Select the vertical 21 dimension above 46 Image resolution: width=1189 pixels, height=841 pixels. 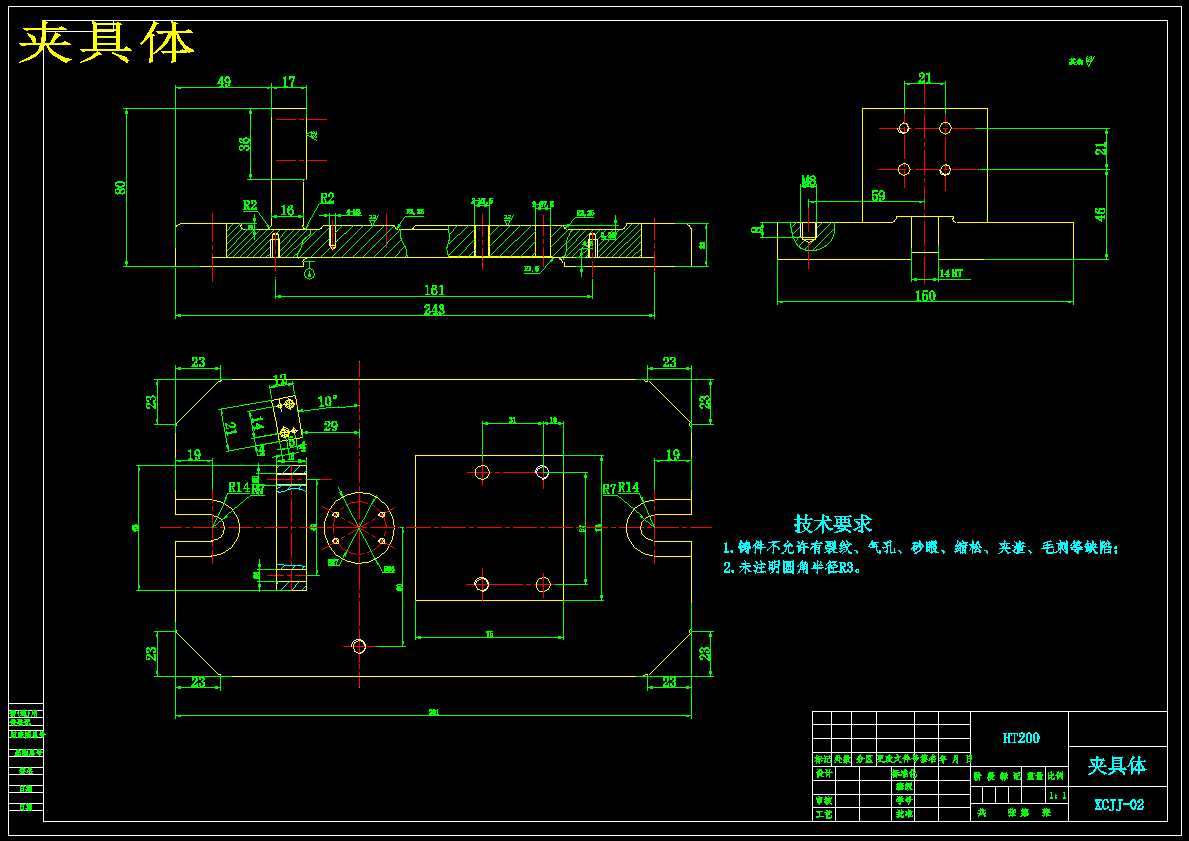1101,149
